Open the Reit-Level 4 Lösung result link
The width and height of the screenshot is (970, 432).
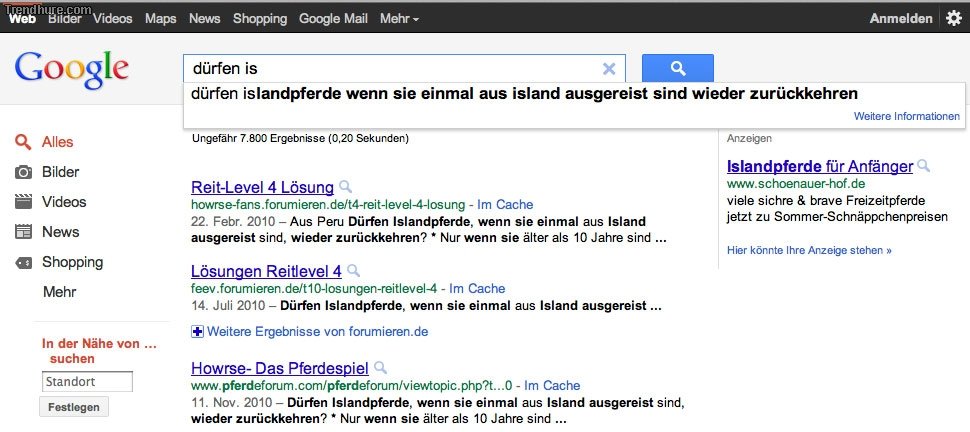point(262,187)
